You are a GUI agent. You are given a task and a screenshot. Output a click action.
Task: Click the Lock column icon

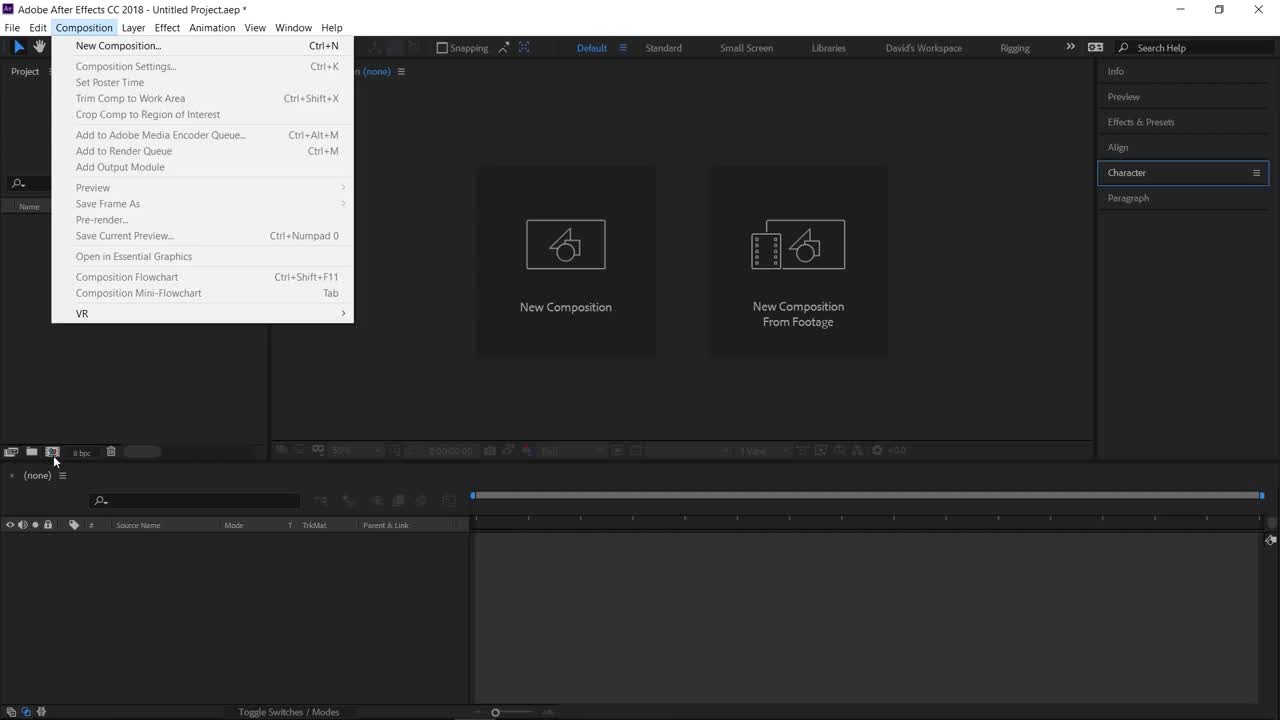[47, 525]
